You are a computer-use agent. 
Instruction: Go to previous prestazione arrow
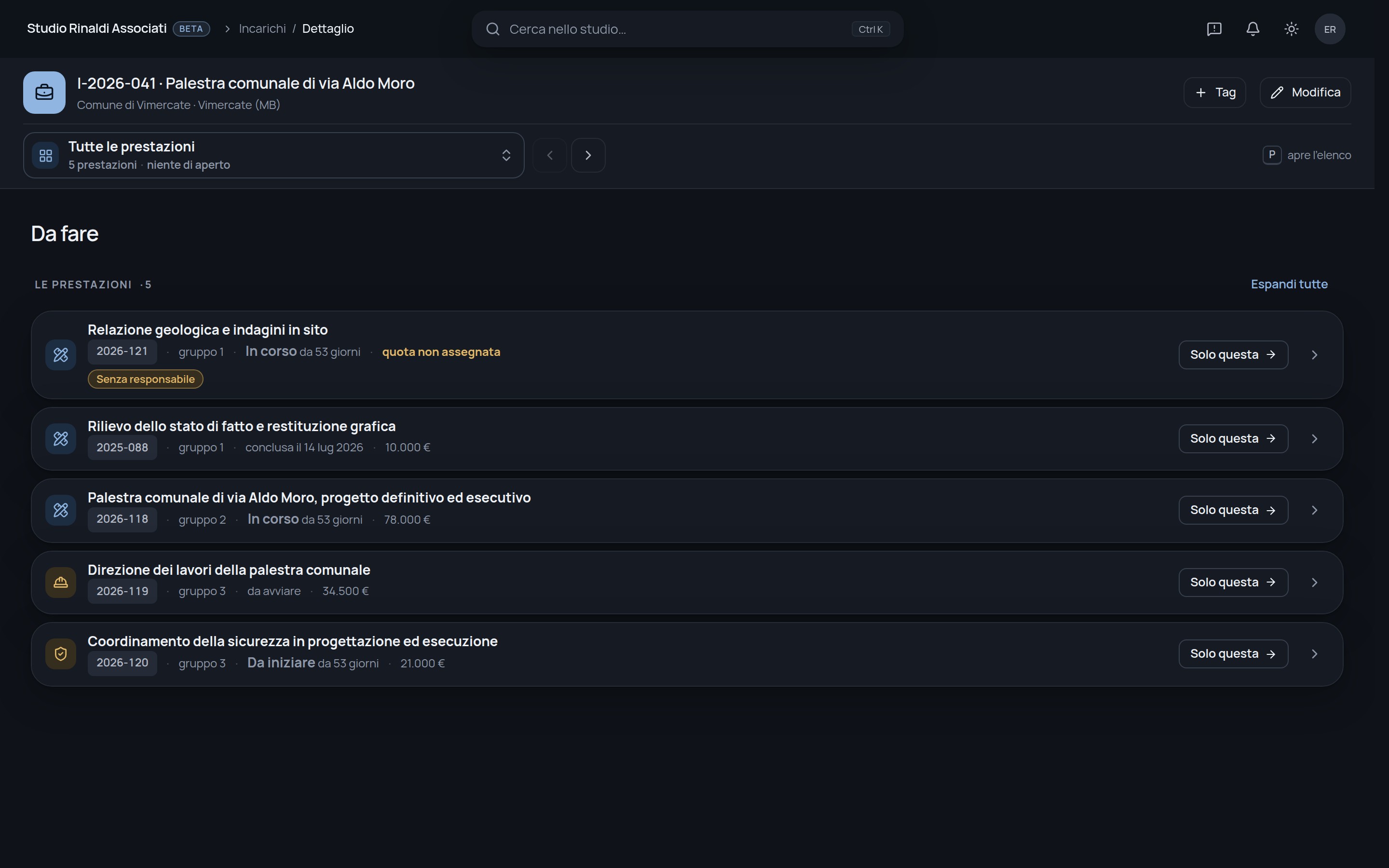point(549,155)
